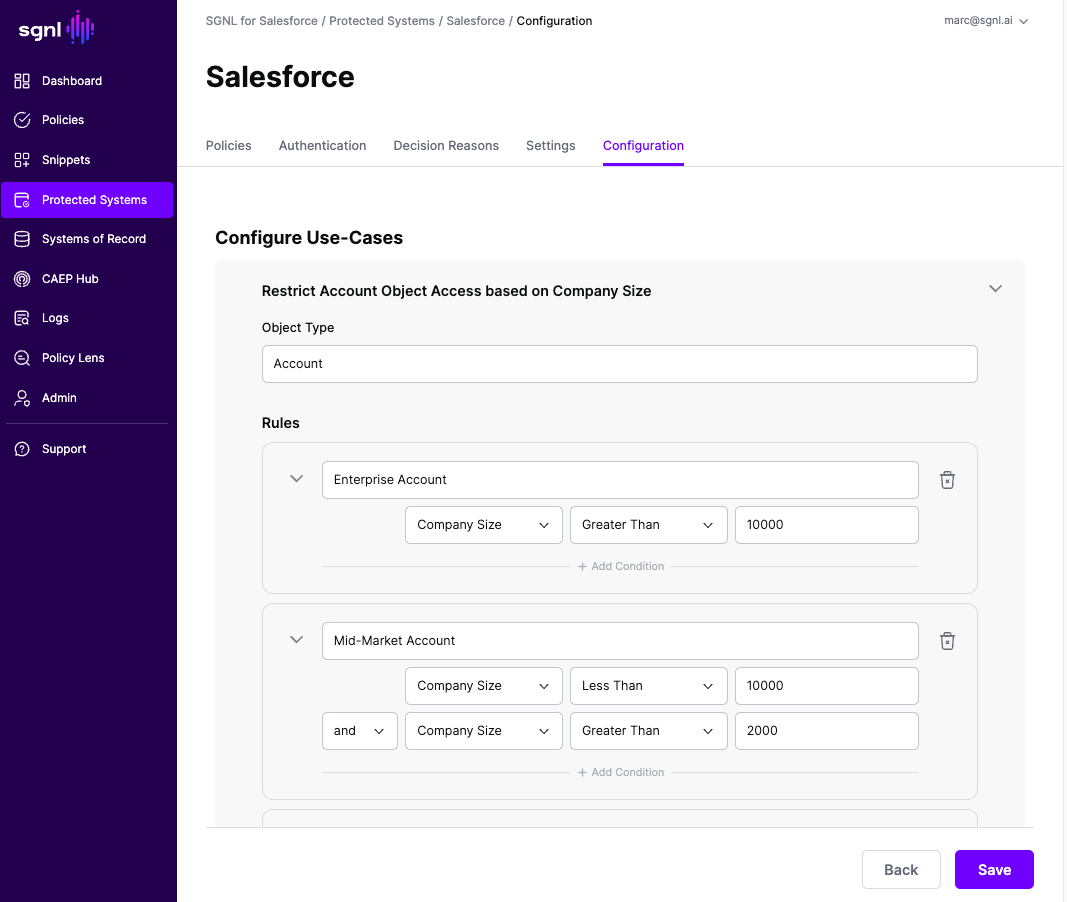Open Company Size dropdown beside Less Than

(x=483, y=686)
